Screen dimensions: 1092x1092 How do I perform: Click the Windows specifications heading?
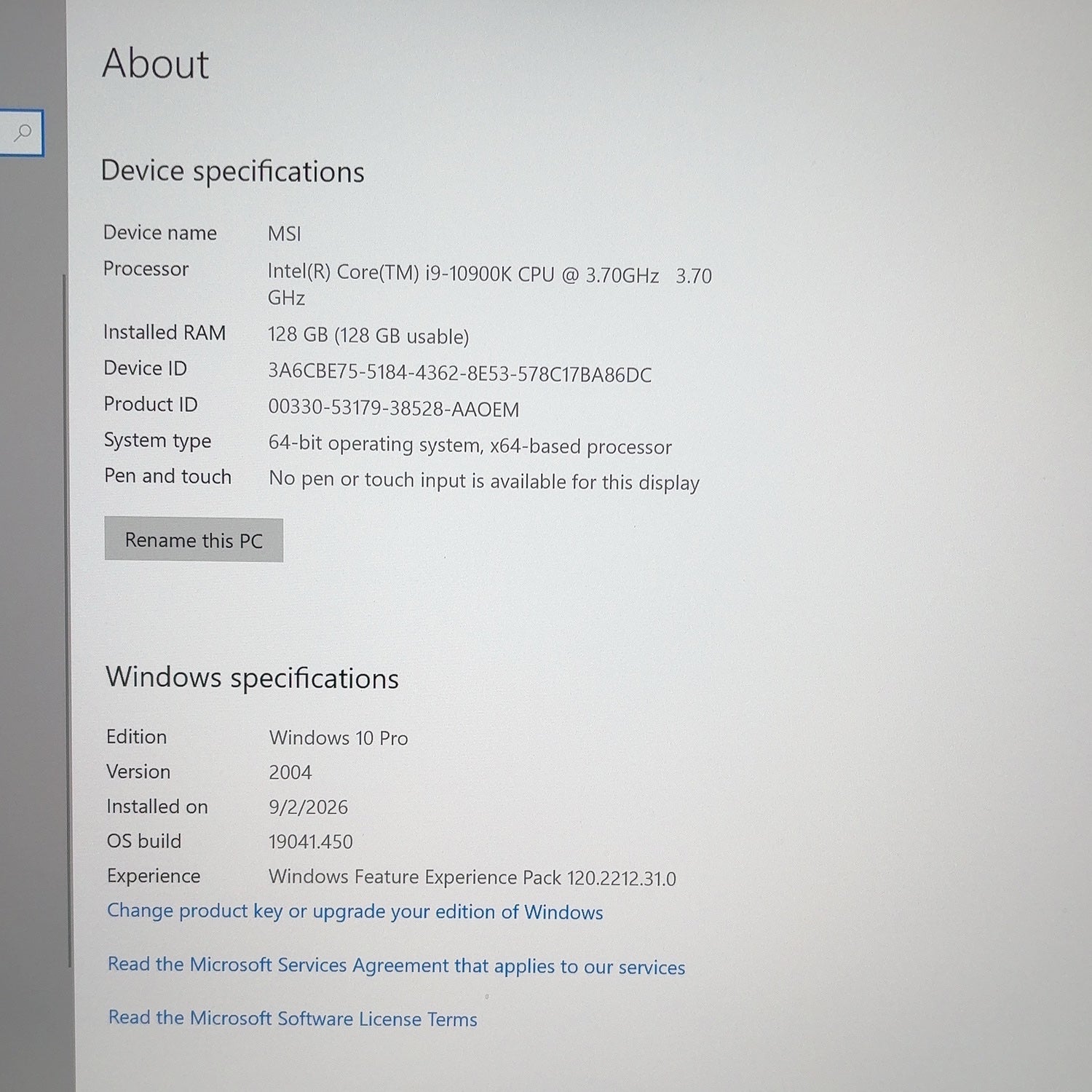(x=253, y=678)
